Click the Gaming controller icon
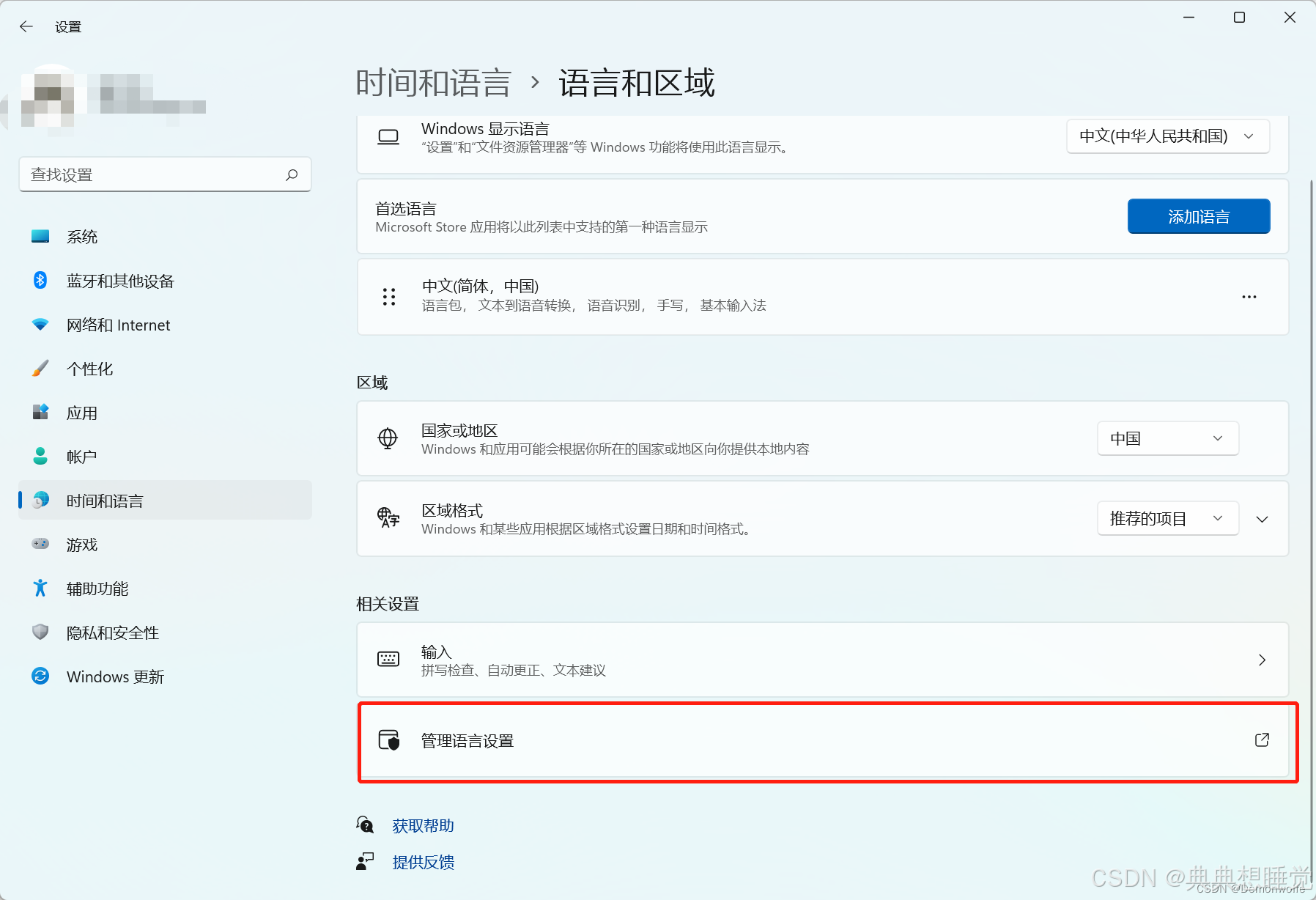1316x900 pixels. tap(40, 544)
